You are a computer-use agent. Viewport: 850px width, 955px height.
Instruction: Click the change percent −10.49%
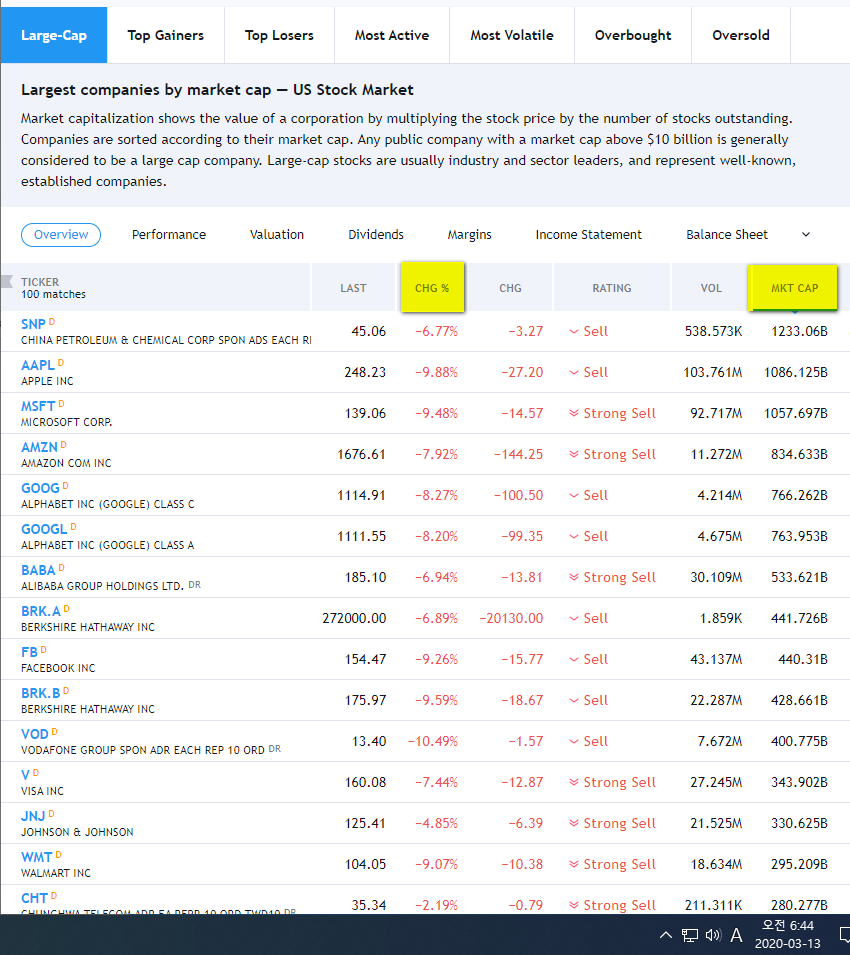[x=432, y=741]
